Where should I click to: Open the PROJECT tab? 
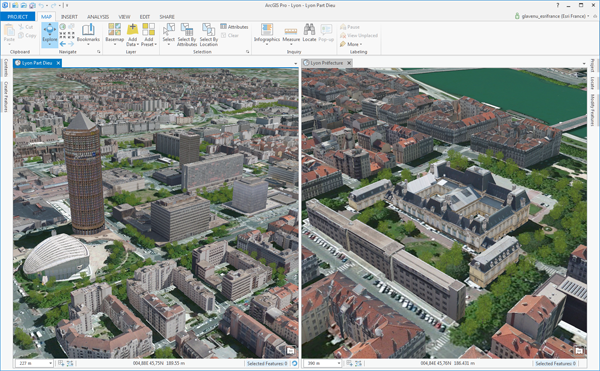pyautogui.click(x=18, y=16)
